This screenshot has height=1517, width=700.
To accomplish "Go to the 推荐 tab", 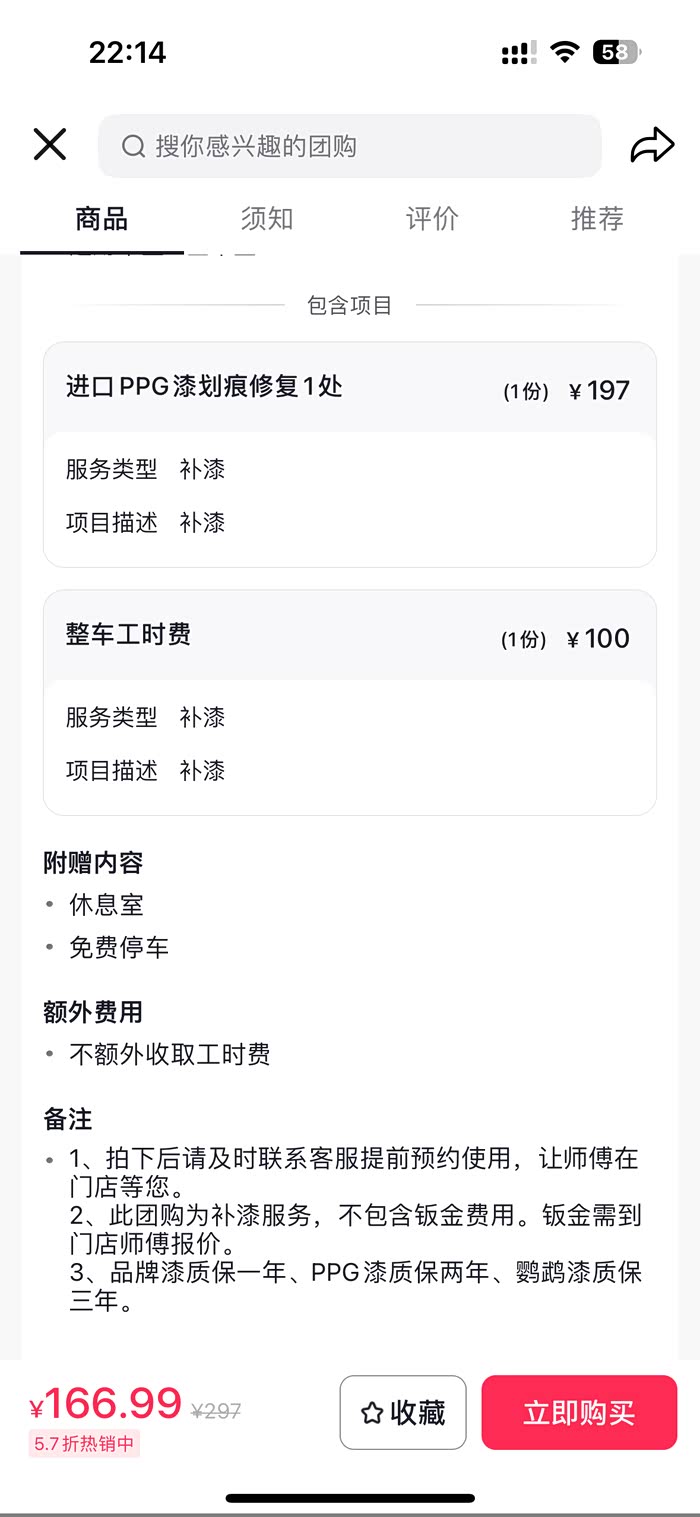I will tap(597, 219).
